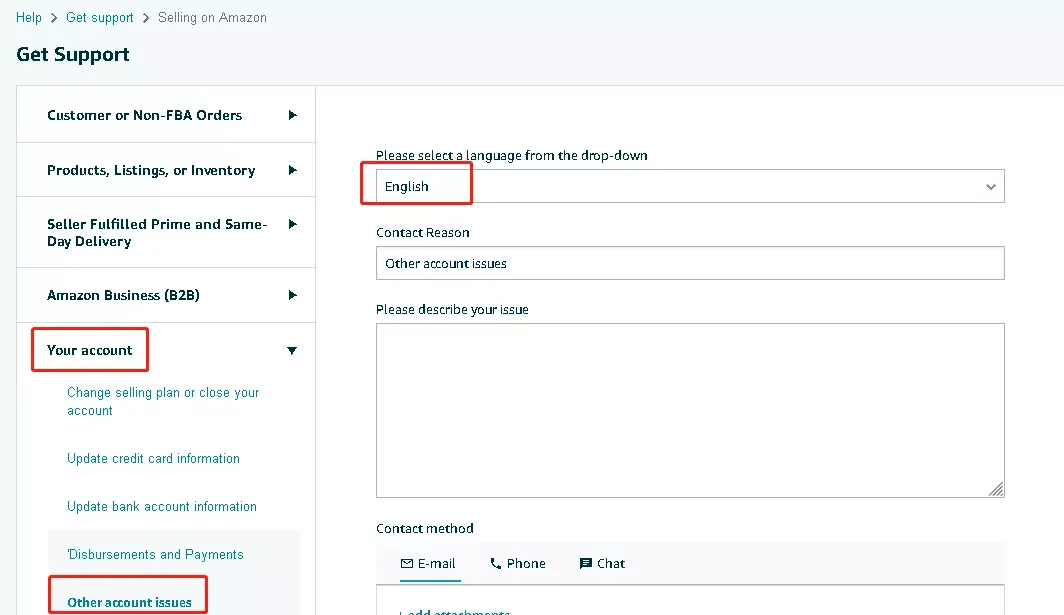Click the text area resize handle
1064x615 pixels.
coord(996,489)
